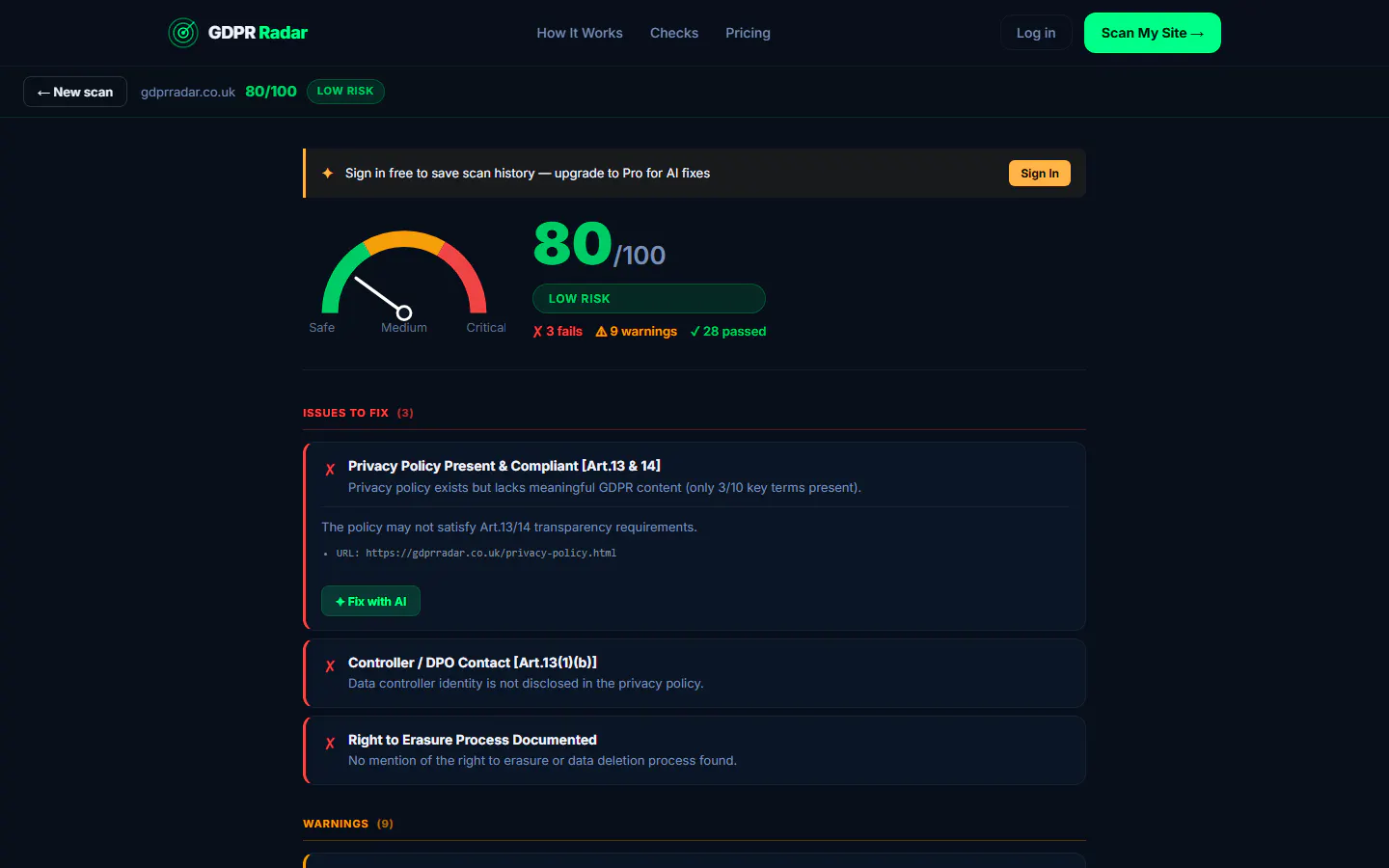The width and height of the screenshot is (1389, 868).
Task: Click the GDPR Radar logo icon
Action: [x=183, y=33]
